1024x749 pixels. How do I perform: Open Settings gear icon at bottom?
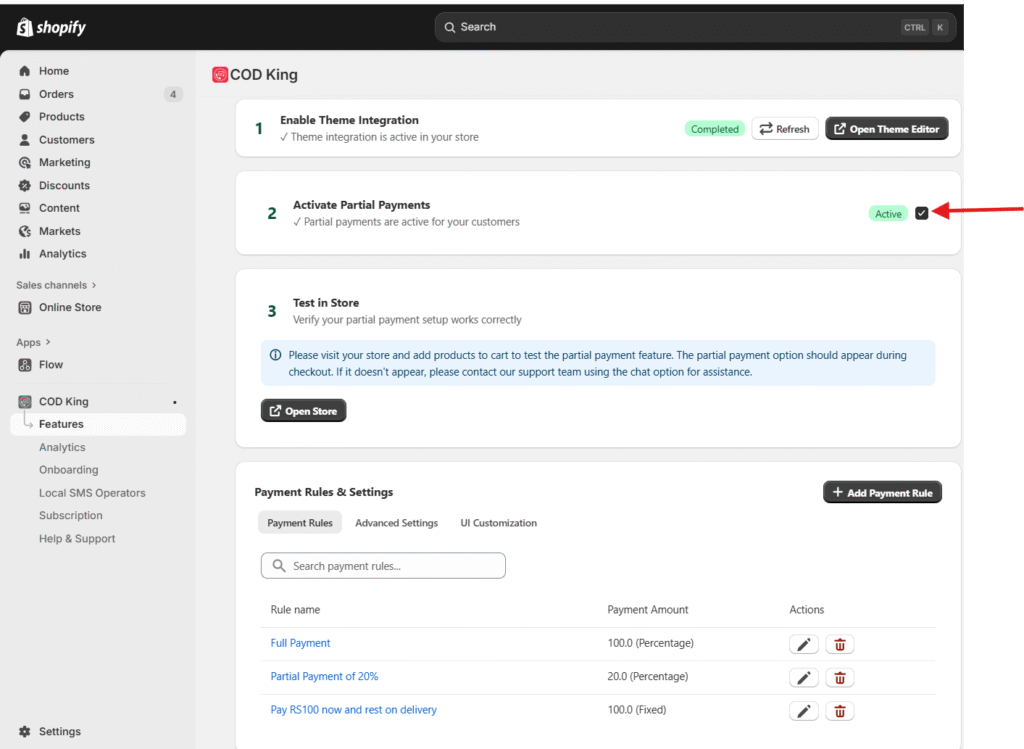click(x=25, y=732)
